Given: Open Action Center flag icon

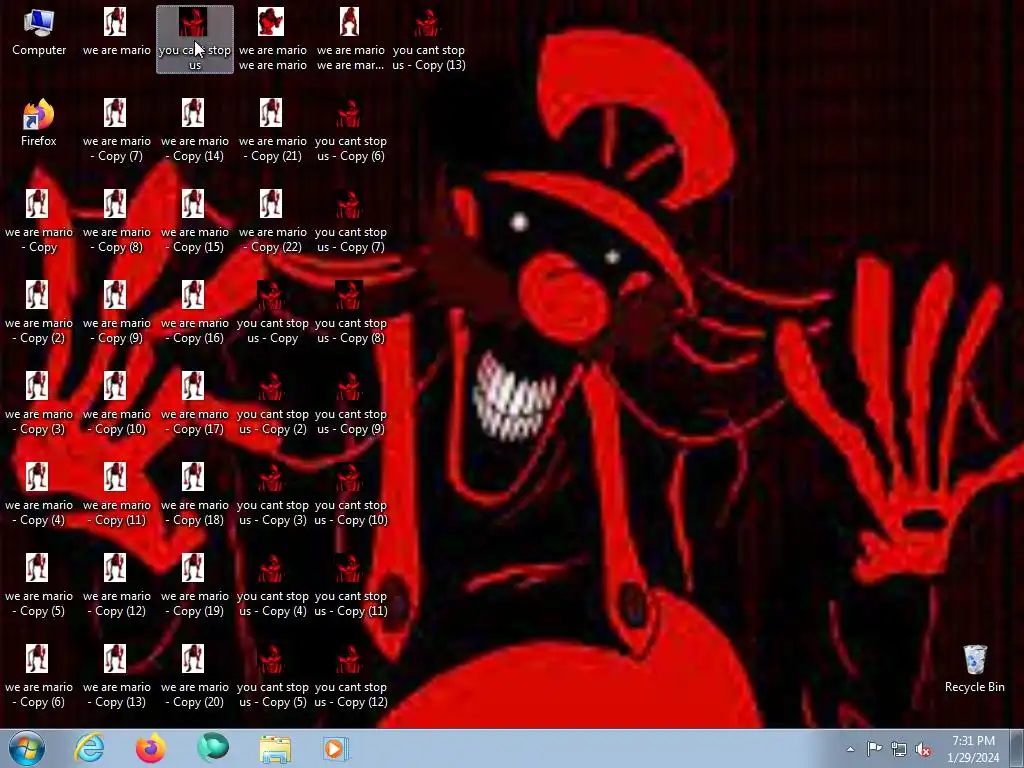Looking at the screenshot, I should pos(874,749).
